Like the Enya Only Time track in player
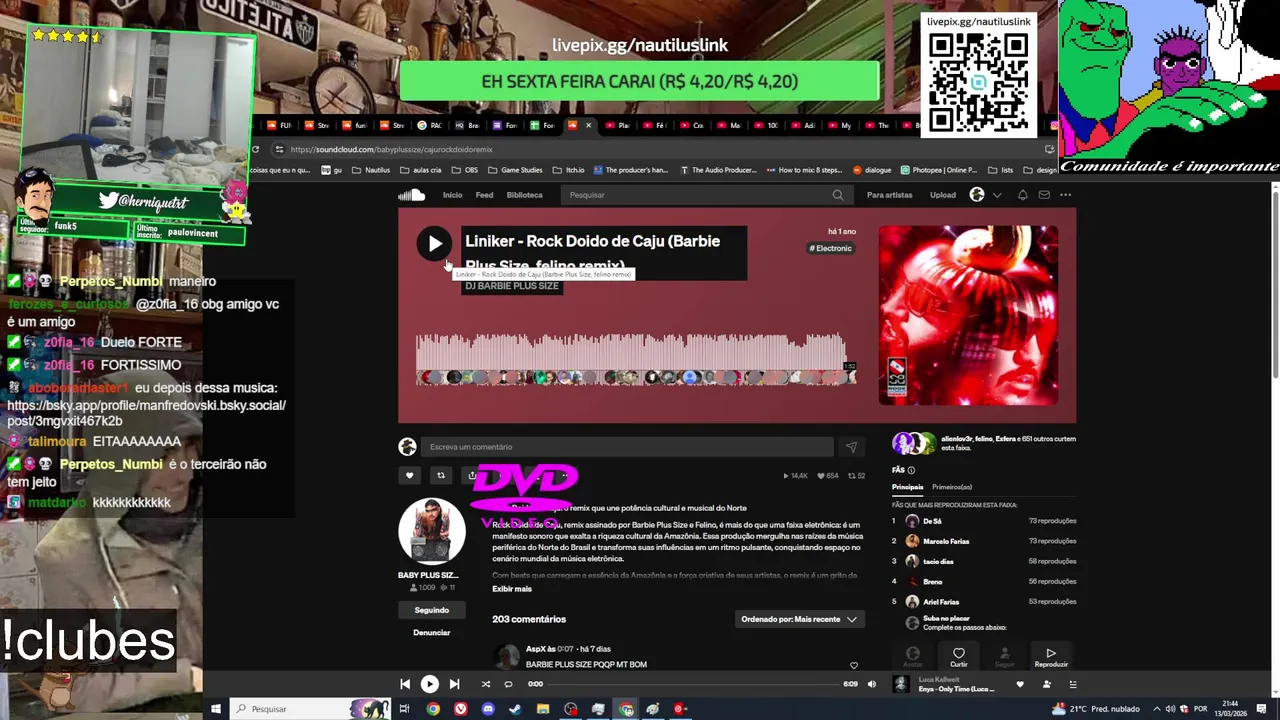 1020,684
